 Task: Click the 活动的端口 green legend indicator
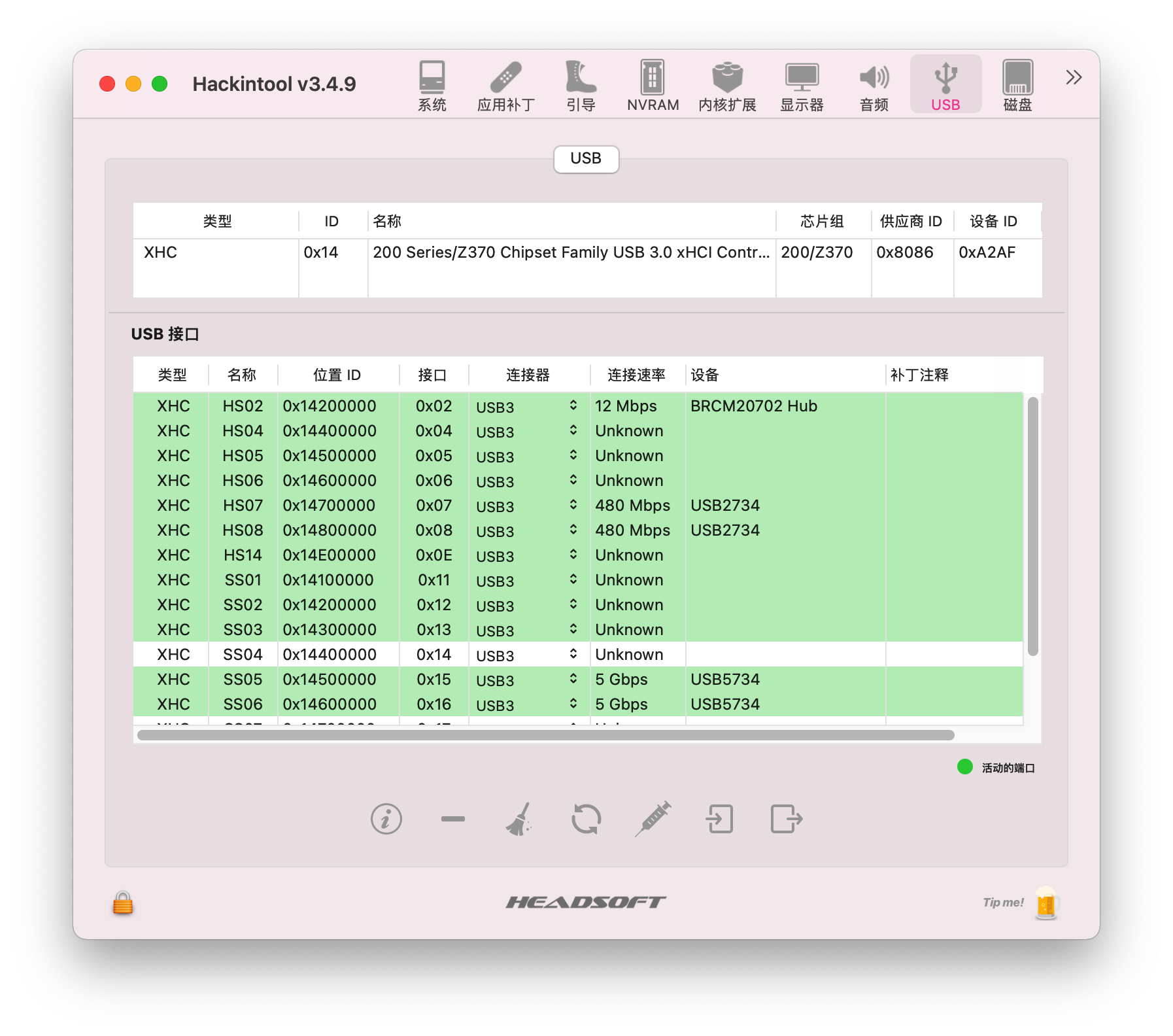click(x=964, y=767)
